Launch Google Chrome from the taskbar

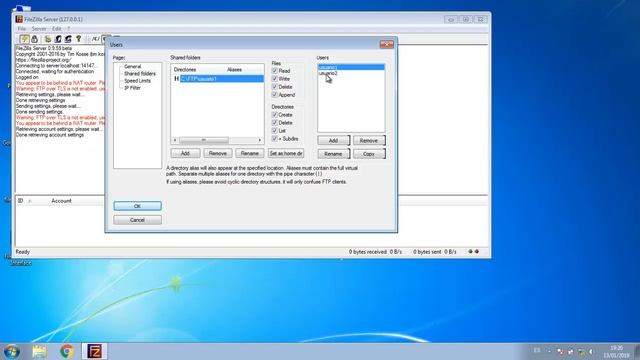point(67,351)
